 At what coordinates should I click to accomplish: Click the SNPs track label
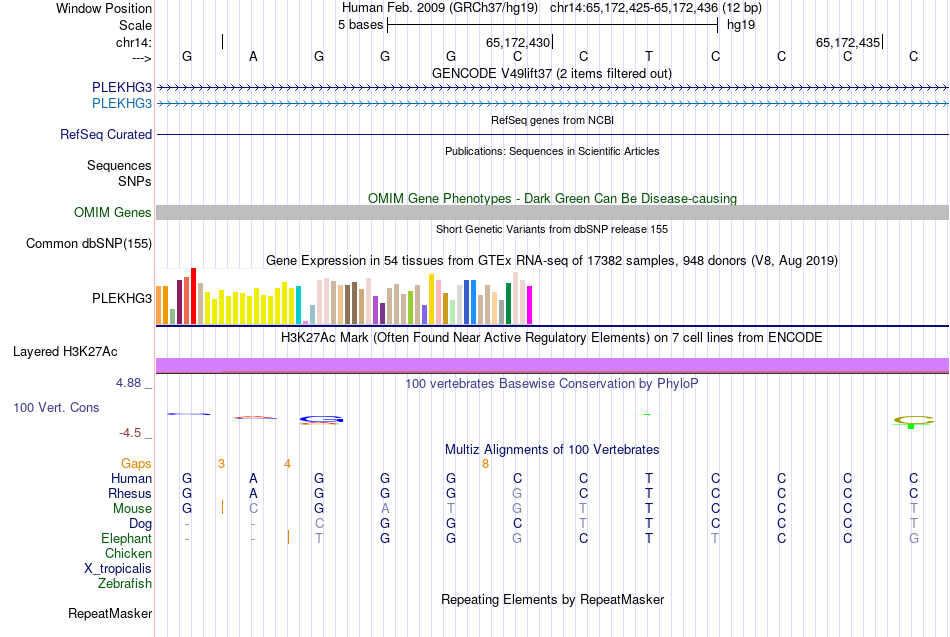(x=135, y=181)
